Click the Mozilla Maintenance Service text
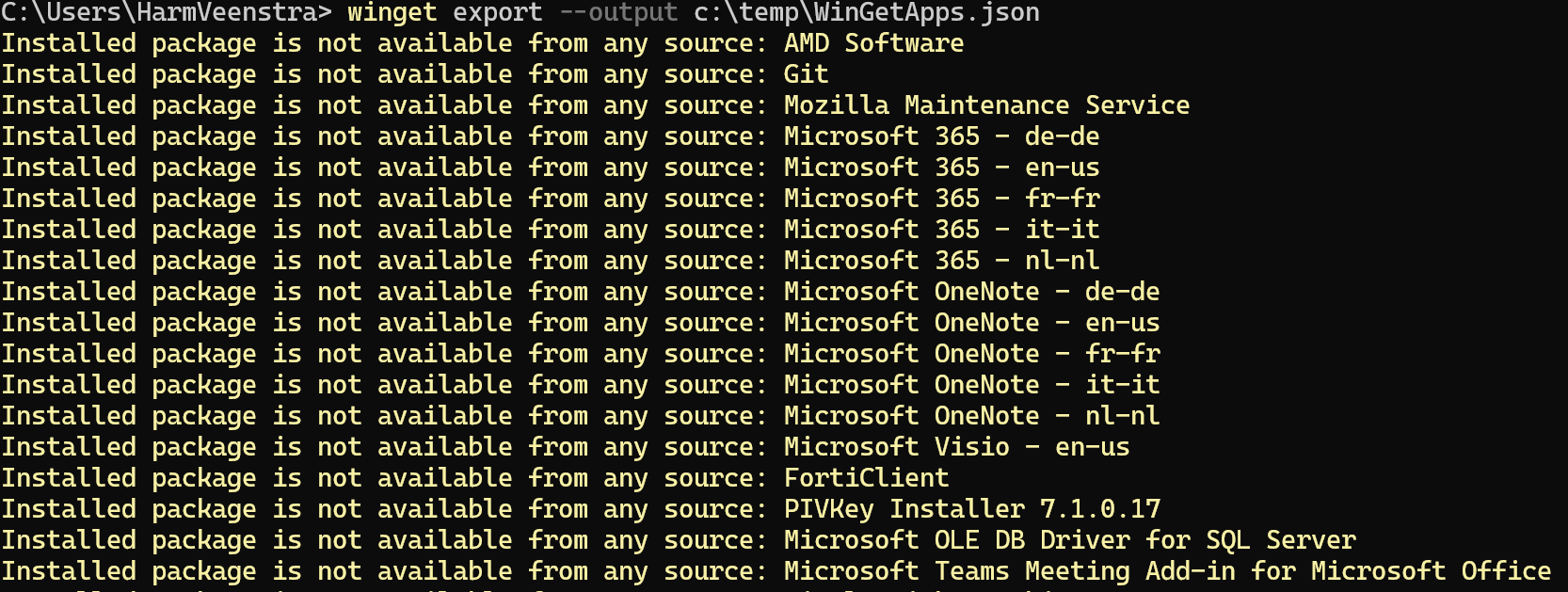Viewport: 1568px width, 592px height. click(x=986, y=105)
